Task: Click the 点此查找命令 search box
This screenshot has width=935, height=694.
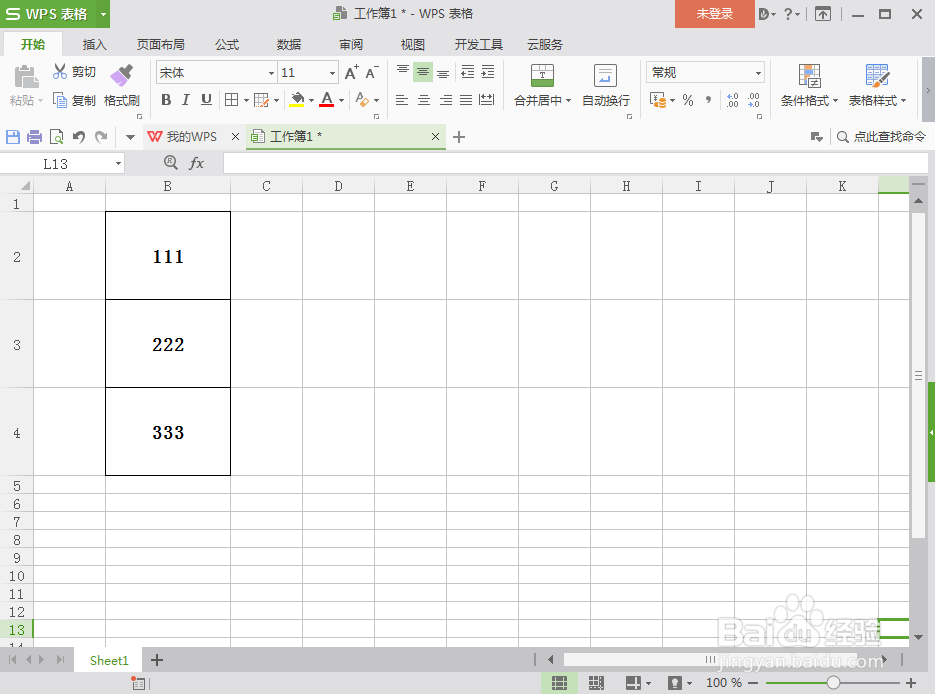Action: [881, 137]
